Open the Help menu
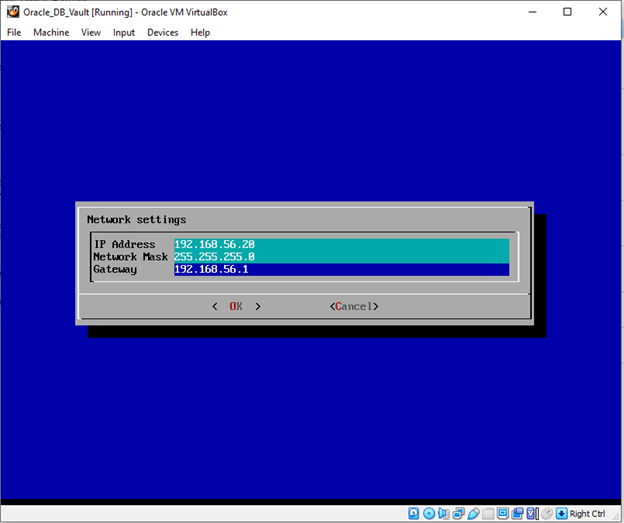 tap(200, 32)
